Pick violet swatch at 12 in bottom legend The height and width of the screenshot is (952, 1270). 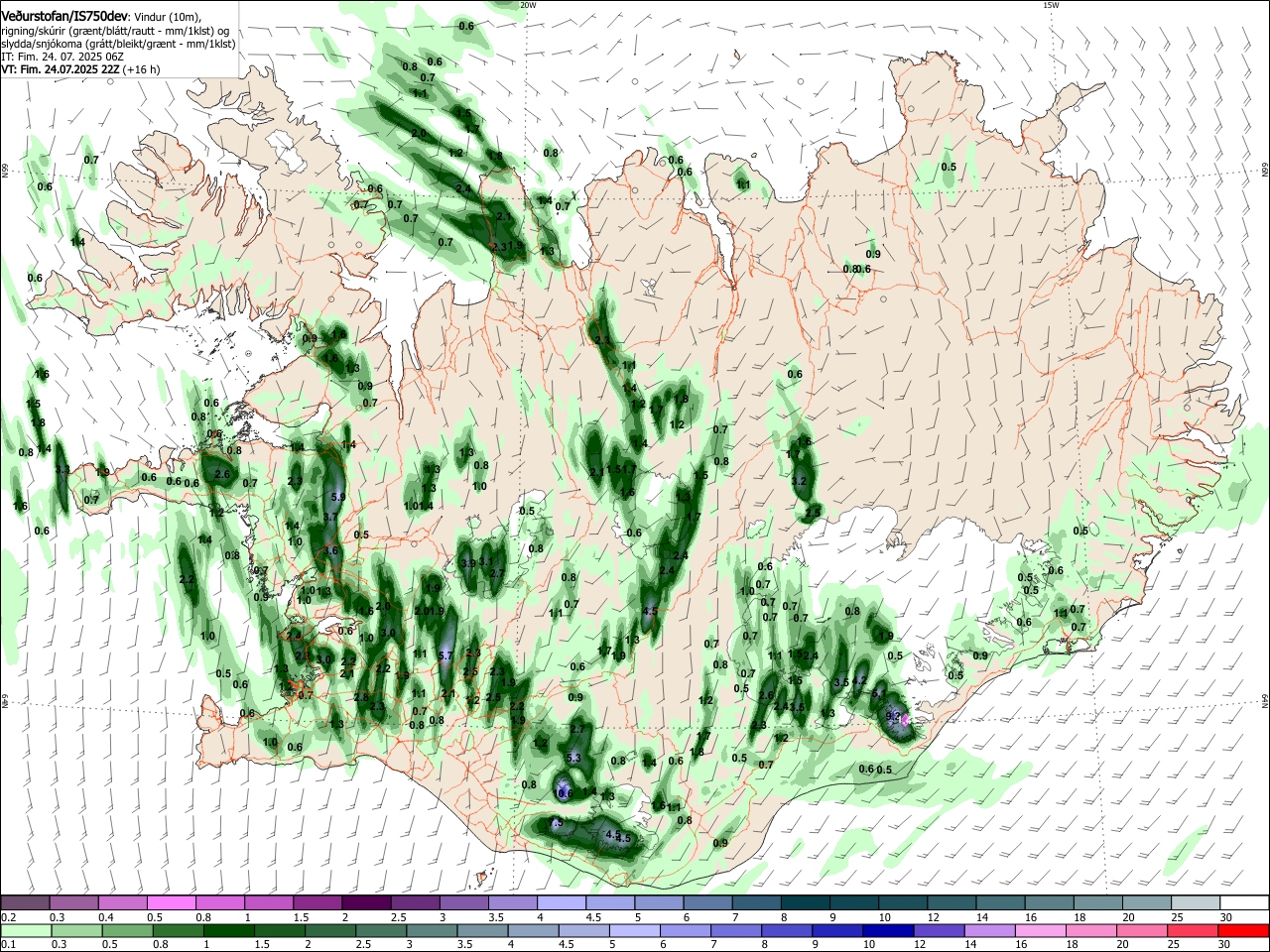pyautogui.click(x=940, y=930)
